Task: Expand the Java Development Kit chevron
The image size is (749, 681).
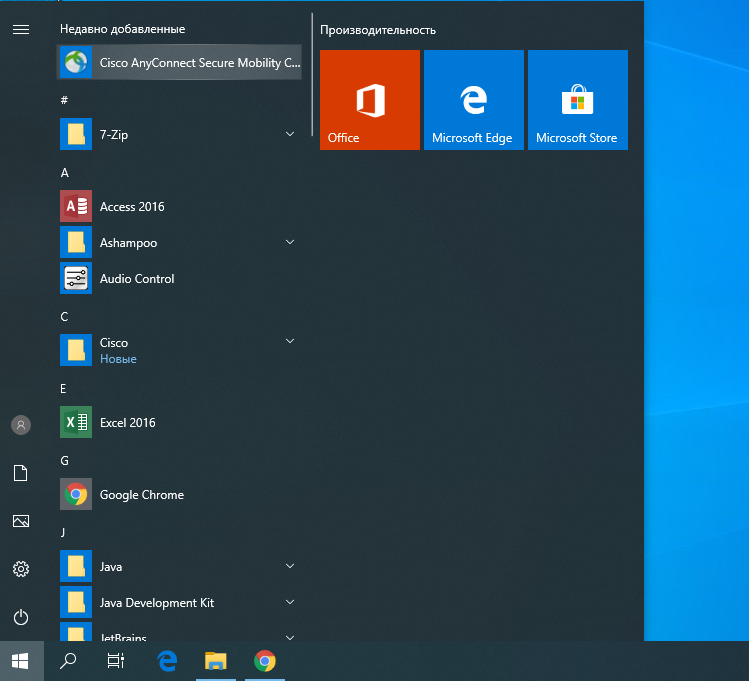Action: coord(290,602)
